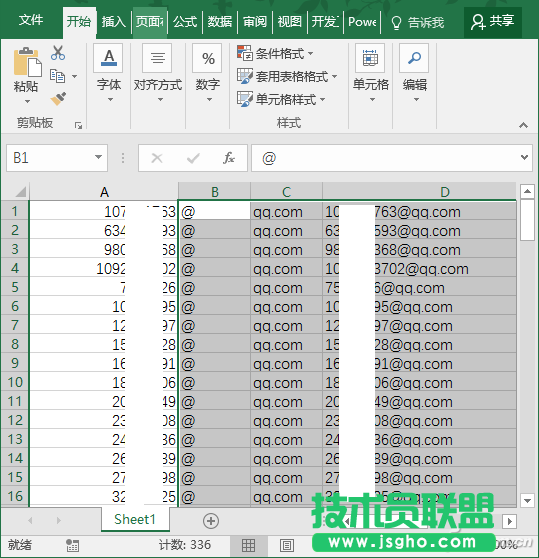Click the vertical scrollbar down arrow

click(527, 501)
